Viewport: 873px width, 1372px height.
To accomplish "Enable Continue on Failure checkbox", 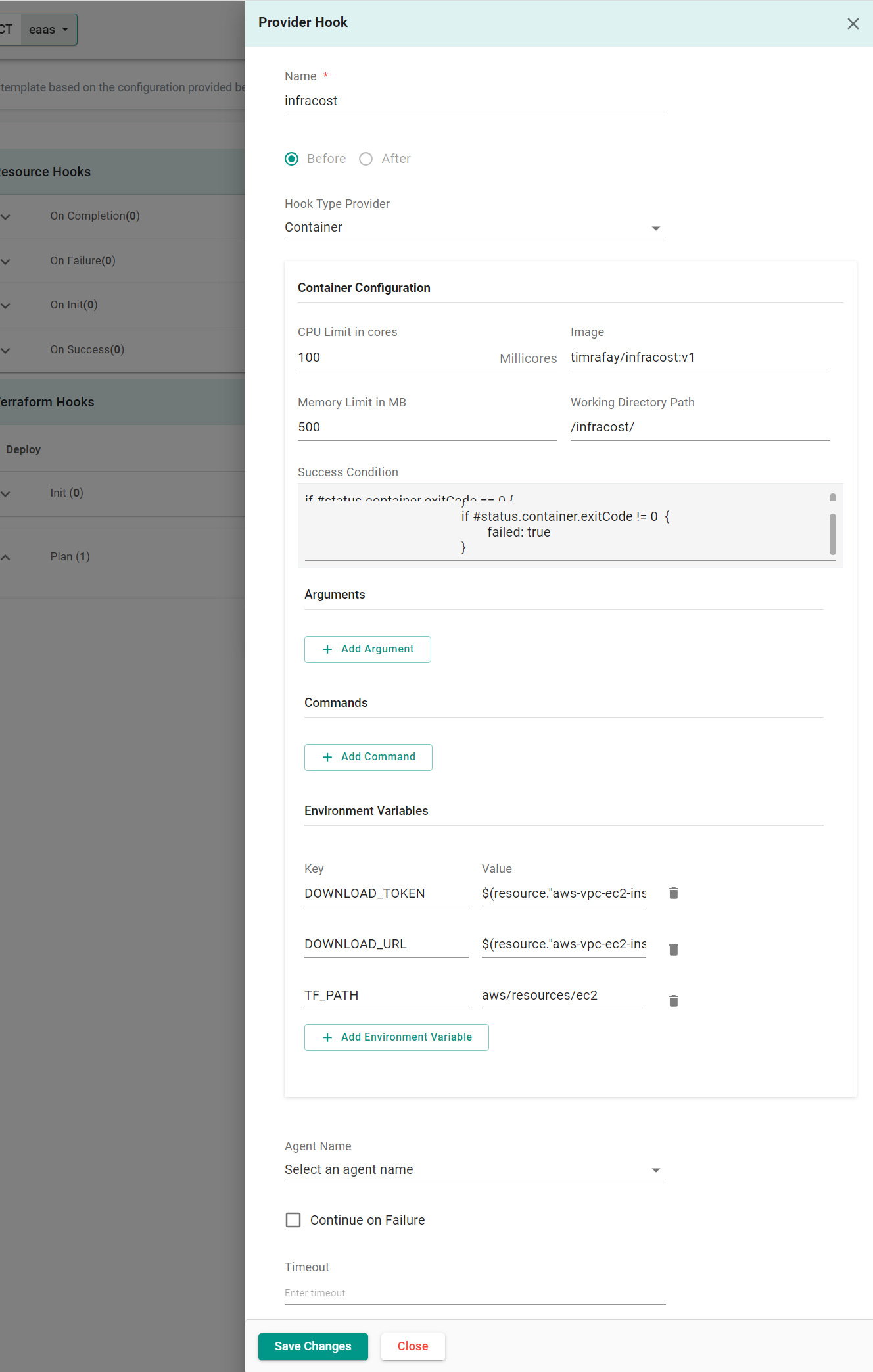I will click(x=293, y=1220).
